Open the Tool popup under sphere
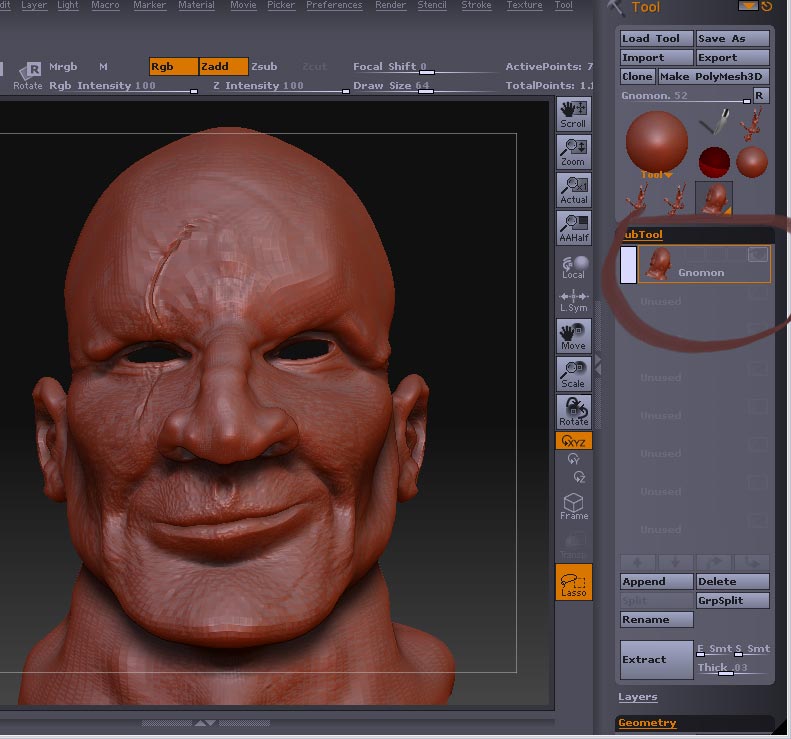 (x=656, y=175)
